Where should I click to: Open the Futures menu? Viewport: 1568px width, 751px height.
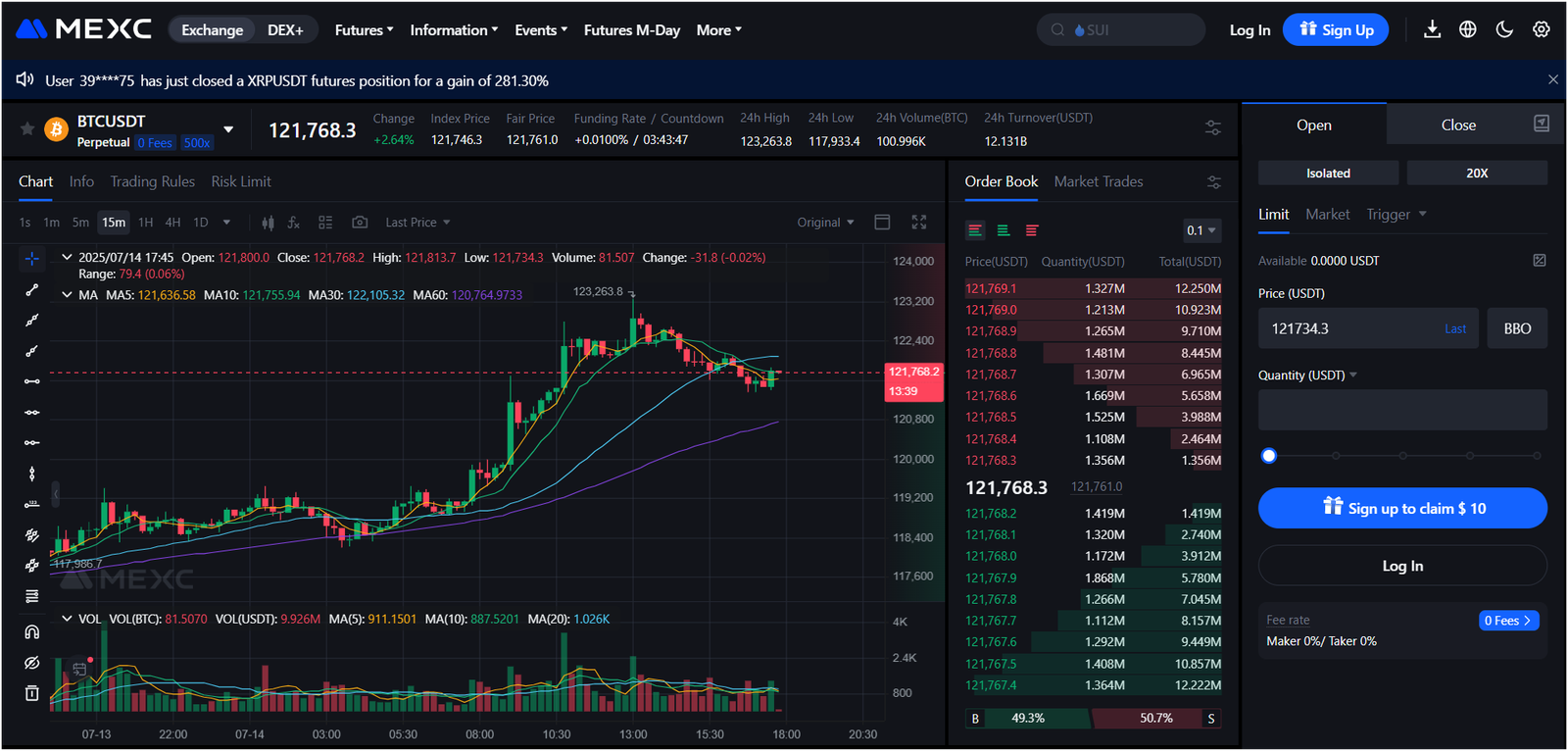click(x=364, y=30)
